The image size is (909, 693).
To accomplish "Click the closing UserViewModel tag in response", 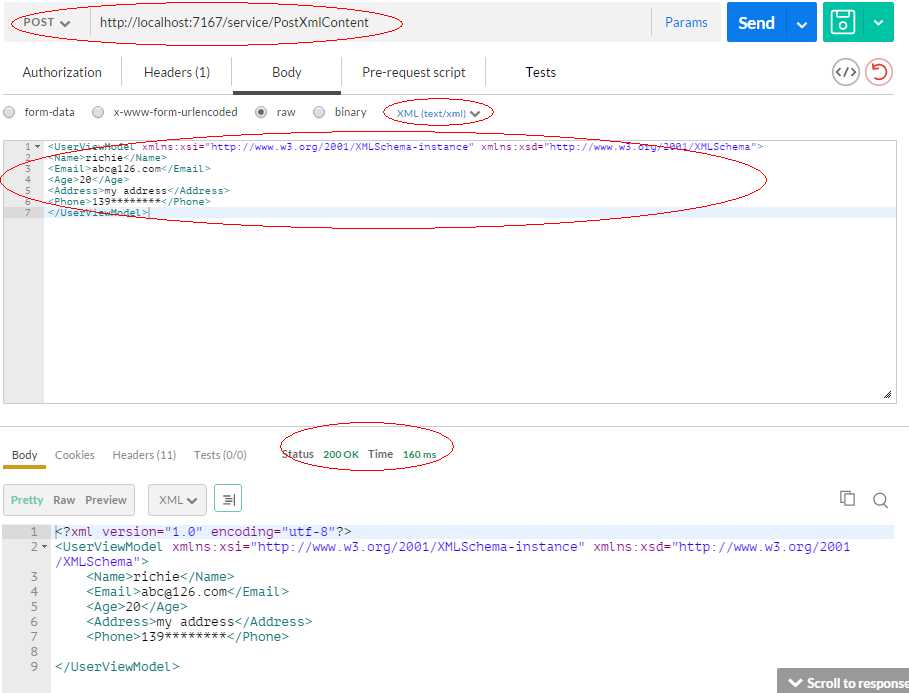I will (117, 667).
